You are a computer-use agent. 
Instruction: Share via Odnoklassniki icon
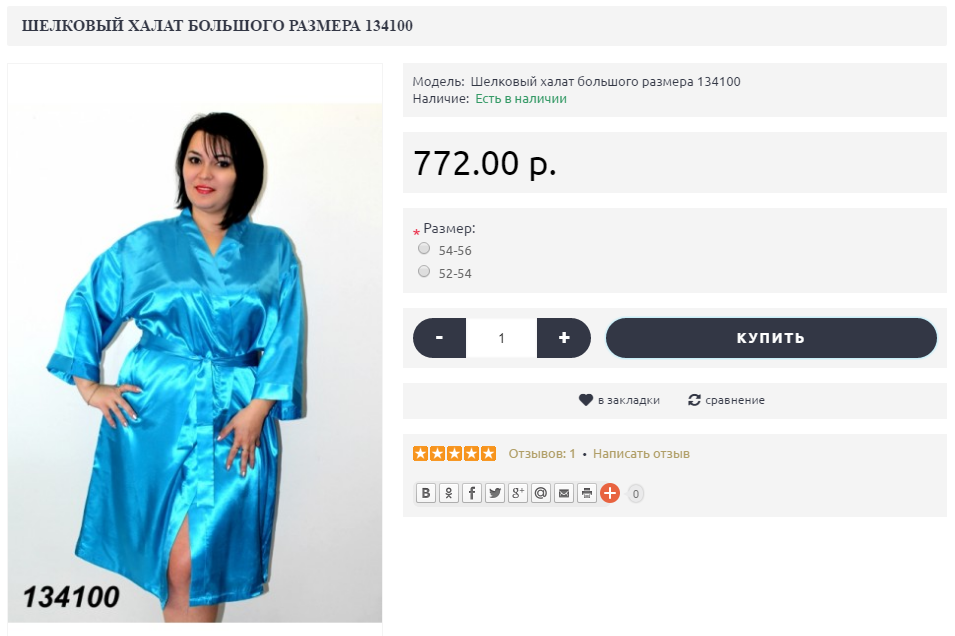coord(449,493)
